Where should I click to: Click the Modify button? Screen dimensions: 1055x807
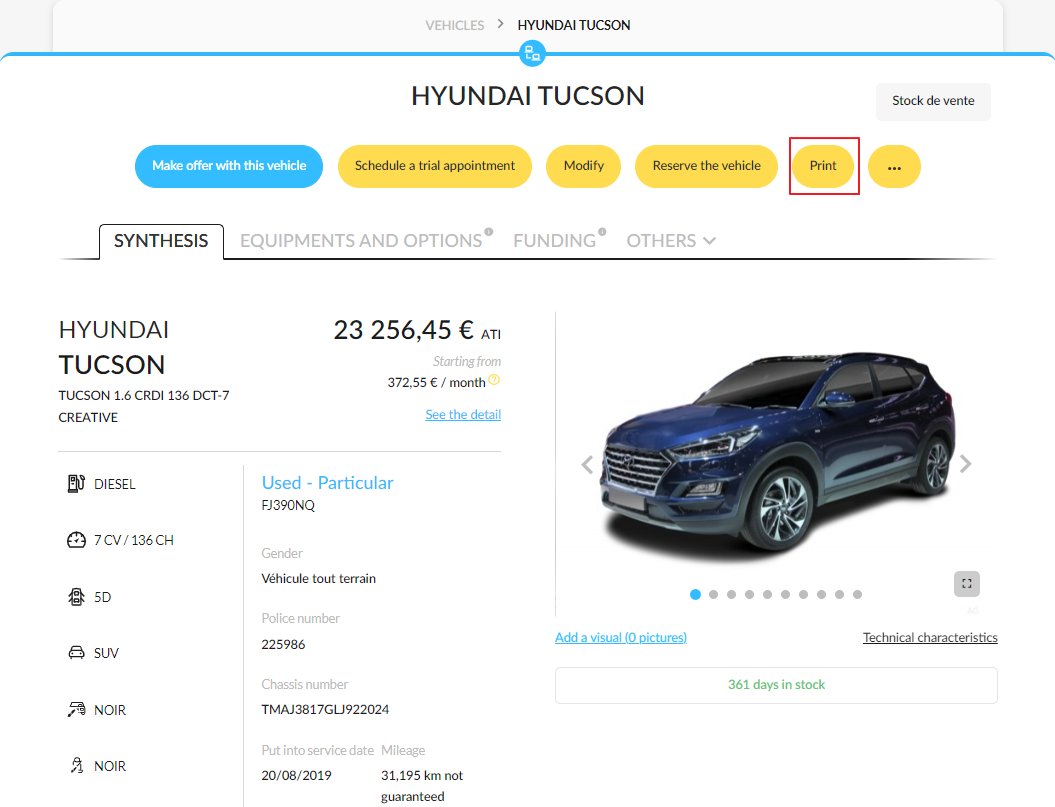583,166
